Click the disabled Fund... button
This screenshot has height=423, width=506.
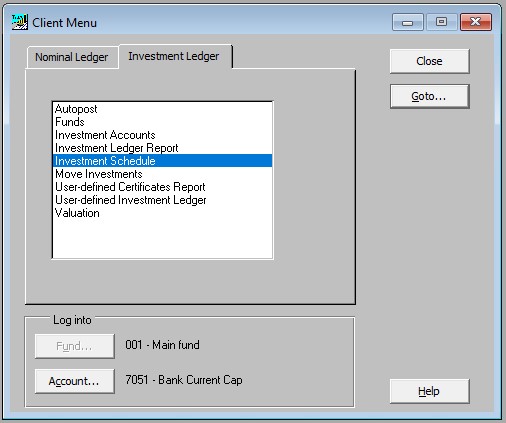pyautogui.click(x=74, y=346)
